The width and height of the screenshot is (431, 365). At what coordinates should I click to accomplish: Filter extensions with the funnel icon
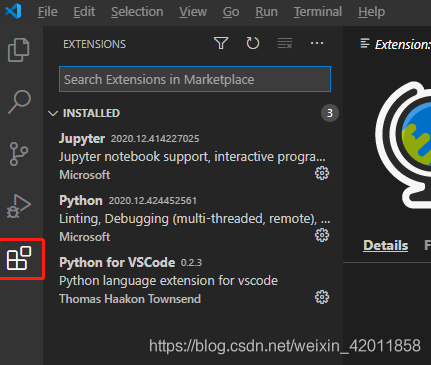(221, 43)
